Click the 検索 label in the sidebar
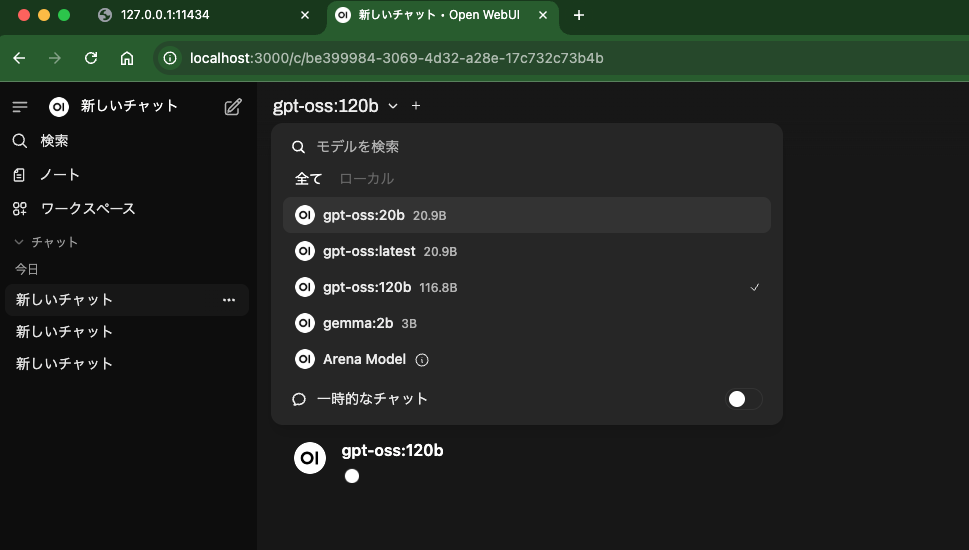This screenshot has width=969, height=550. pos(54,141)
